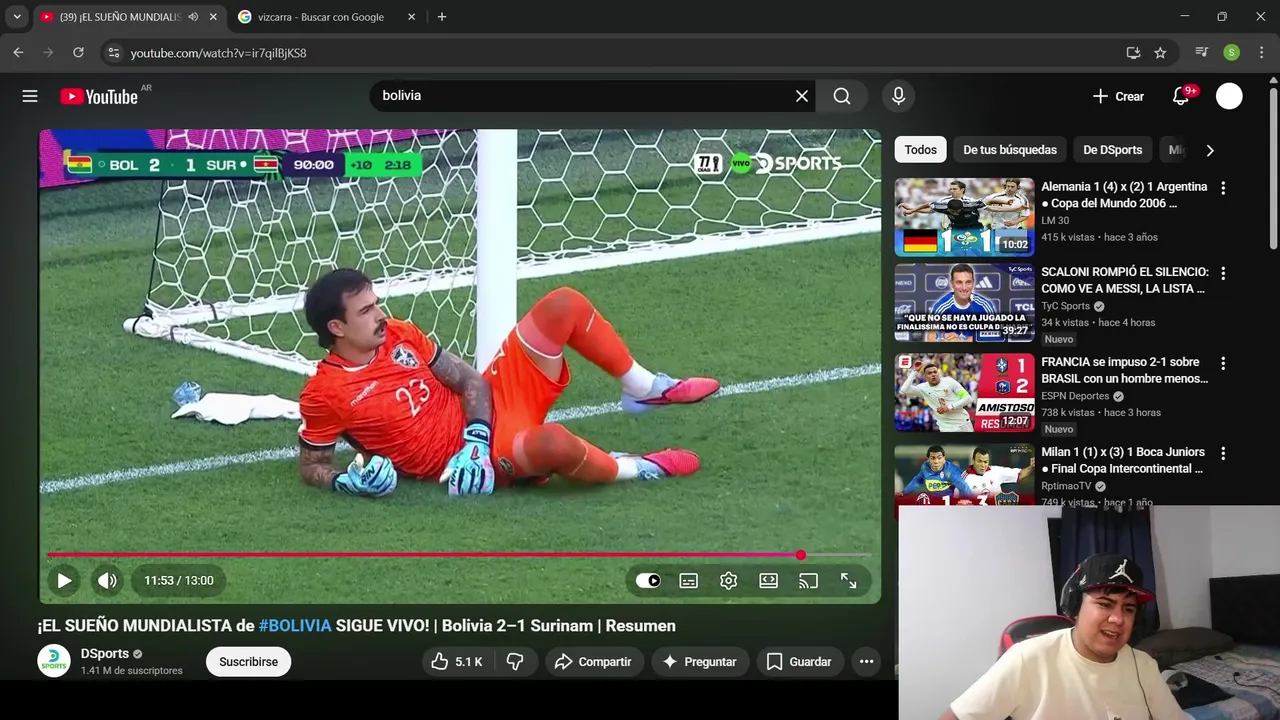
Task: Start voice search with microphone icon
Action: (898, 96)
